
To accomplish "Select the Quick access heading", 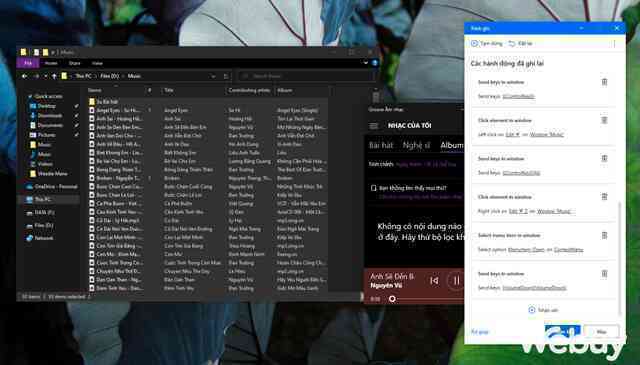I will click(48, 96).
